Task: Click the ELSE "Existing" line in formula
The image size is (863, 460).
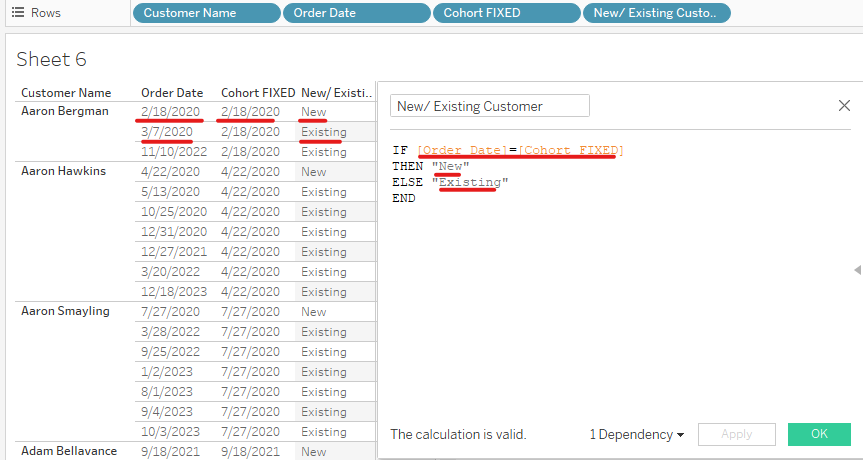Action: pos(450,182)
